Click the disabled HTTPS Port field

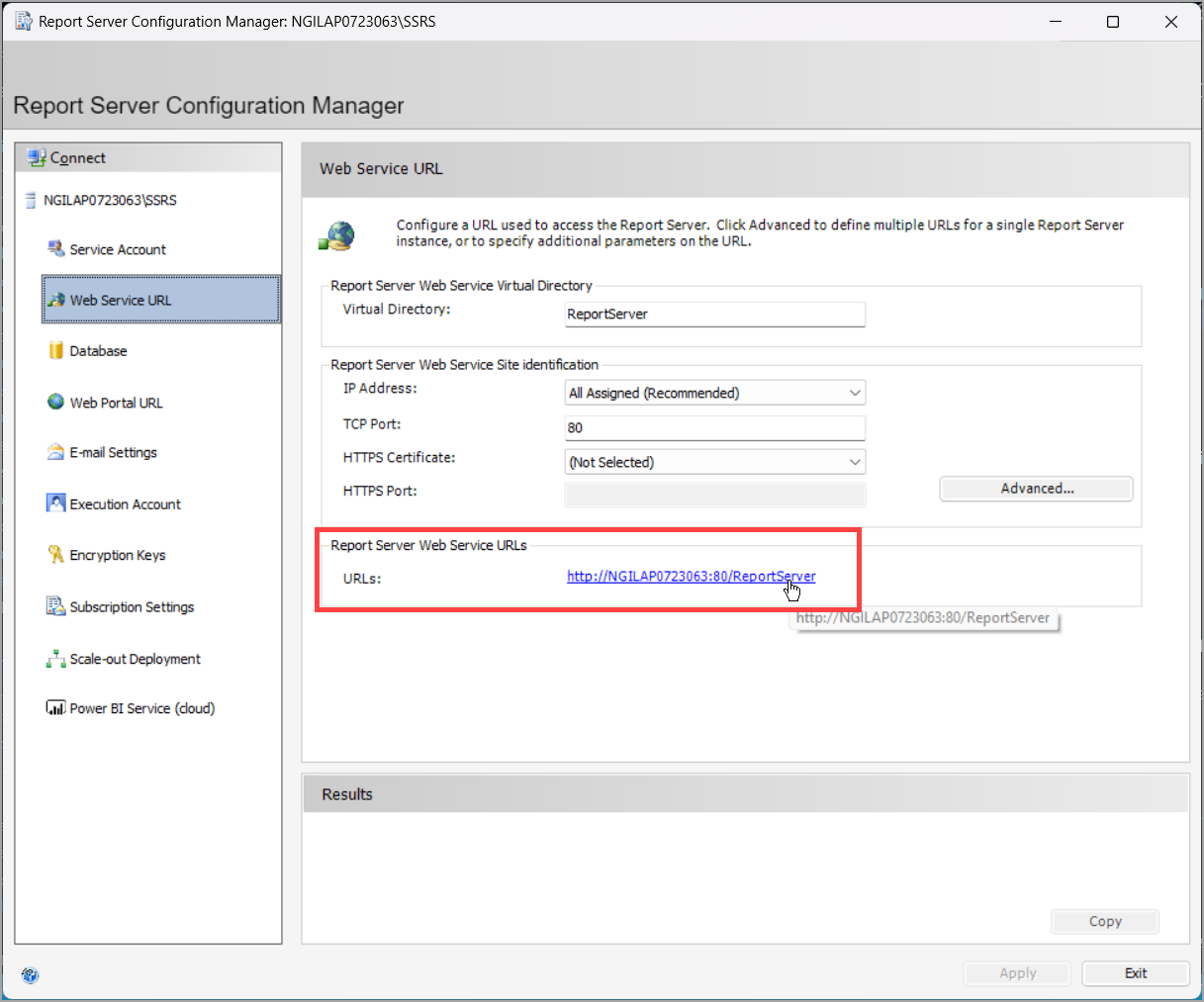click(715, 495)
